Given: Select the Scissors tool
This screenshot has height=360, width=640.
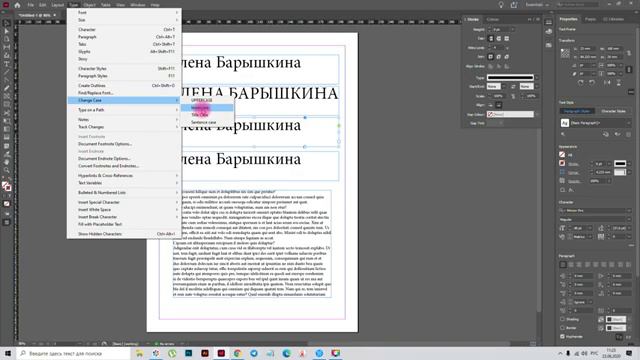Looking at the screenshot, I should pos(7,113).
